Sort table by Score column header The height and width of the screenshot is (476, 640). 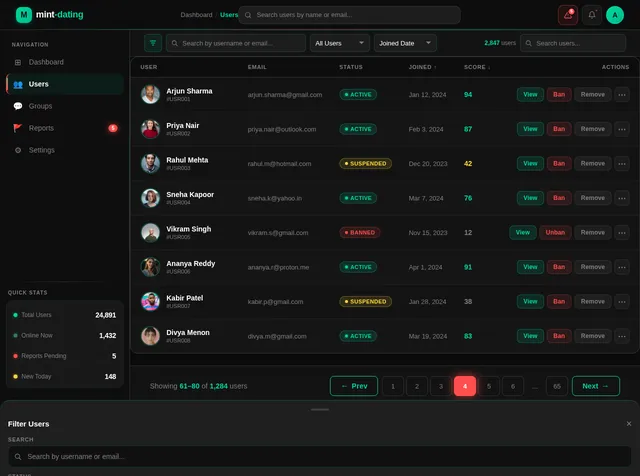(x=477, y=67)
